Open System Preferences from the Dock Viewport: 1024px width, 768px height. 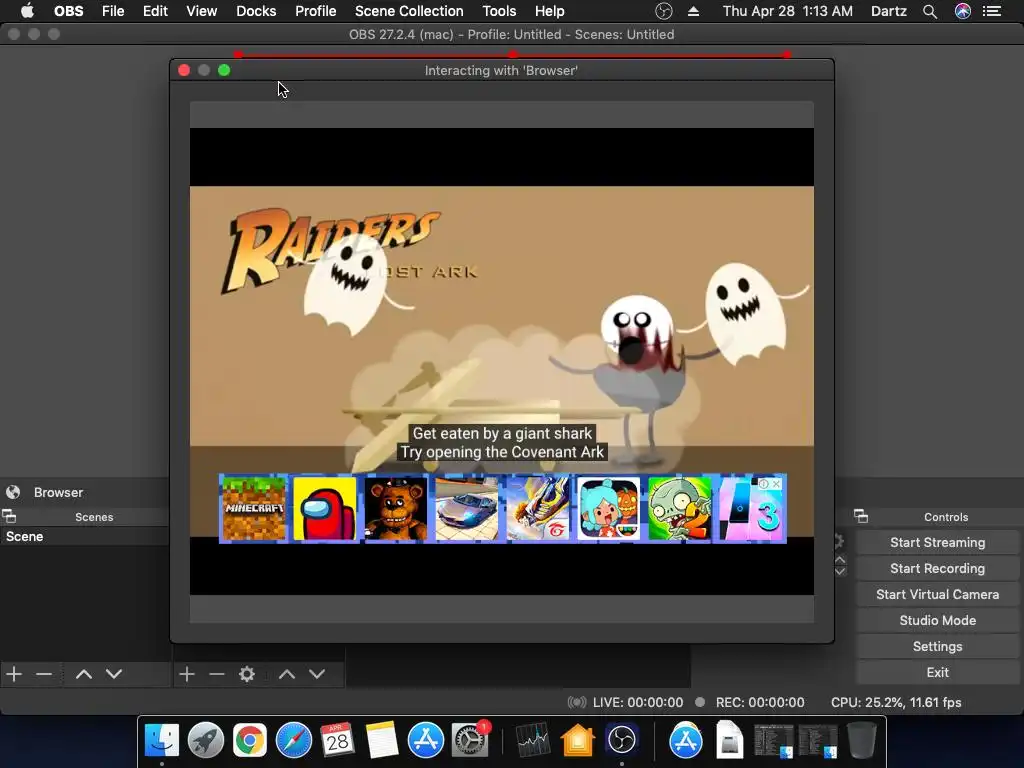470,740
